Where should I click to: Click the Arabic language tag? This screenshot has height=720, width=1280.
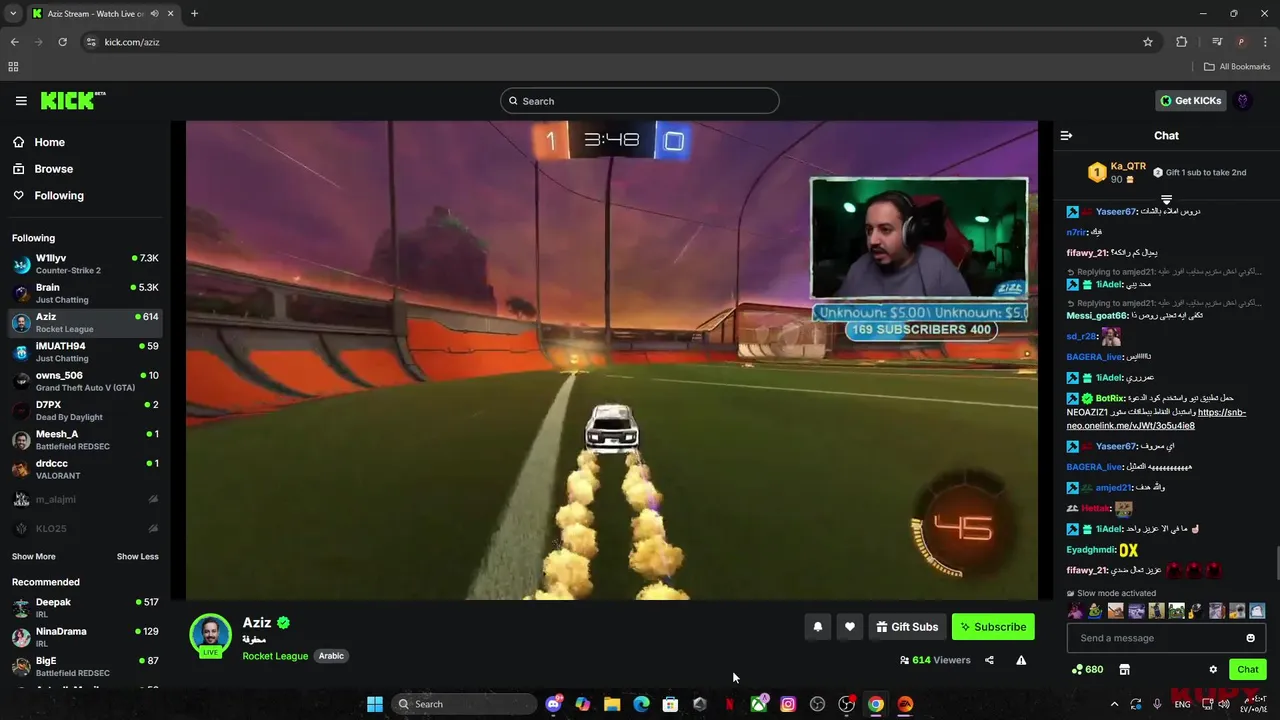(x=331, y=656)
